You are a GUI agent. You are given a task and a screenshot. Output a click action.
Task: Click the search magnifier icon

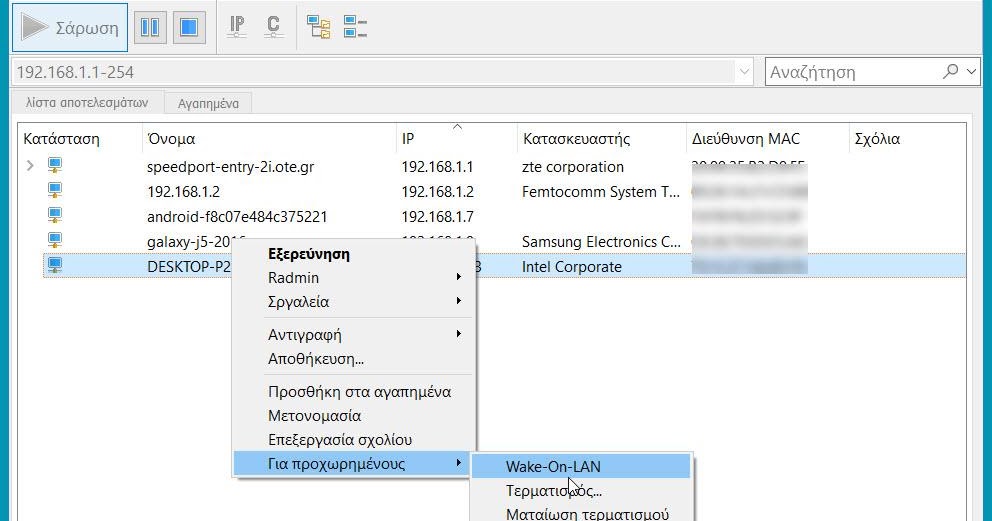[x=950, y=71]
